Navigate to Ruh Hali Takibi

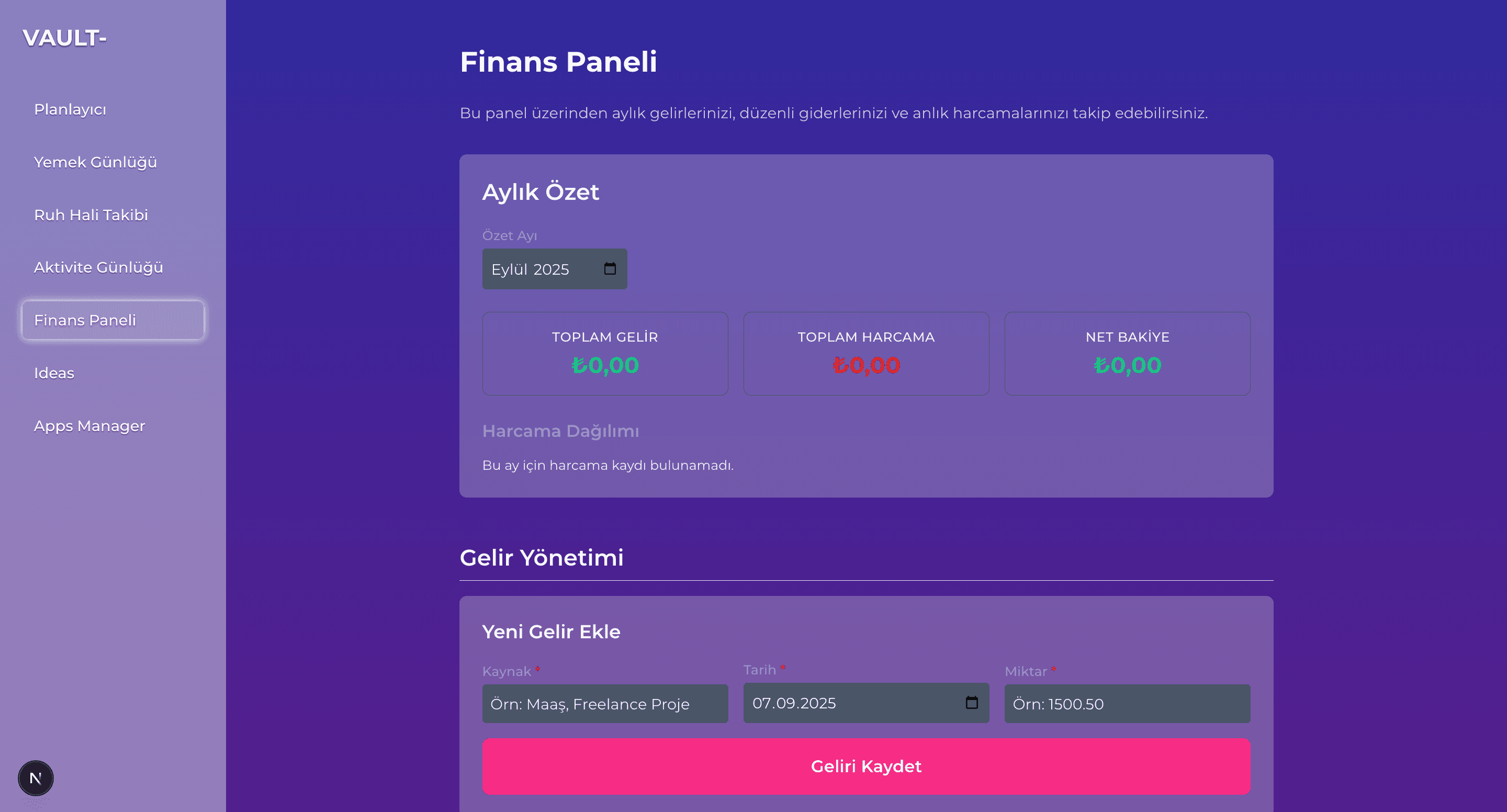coord(91,215)
